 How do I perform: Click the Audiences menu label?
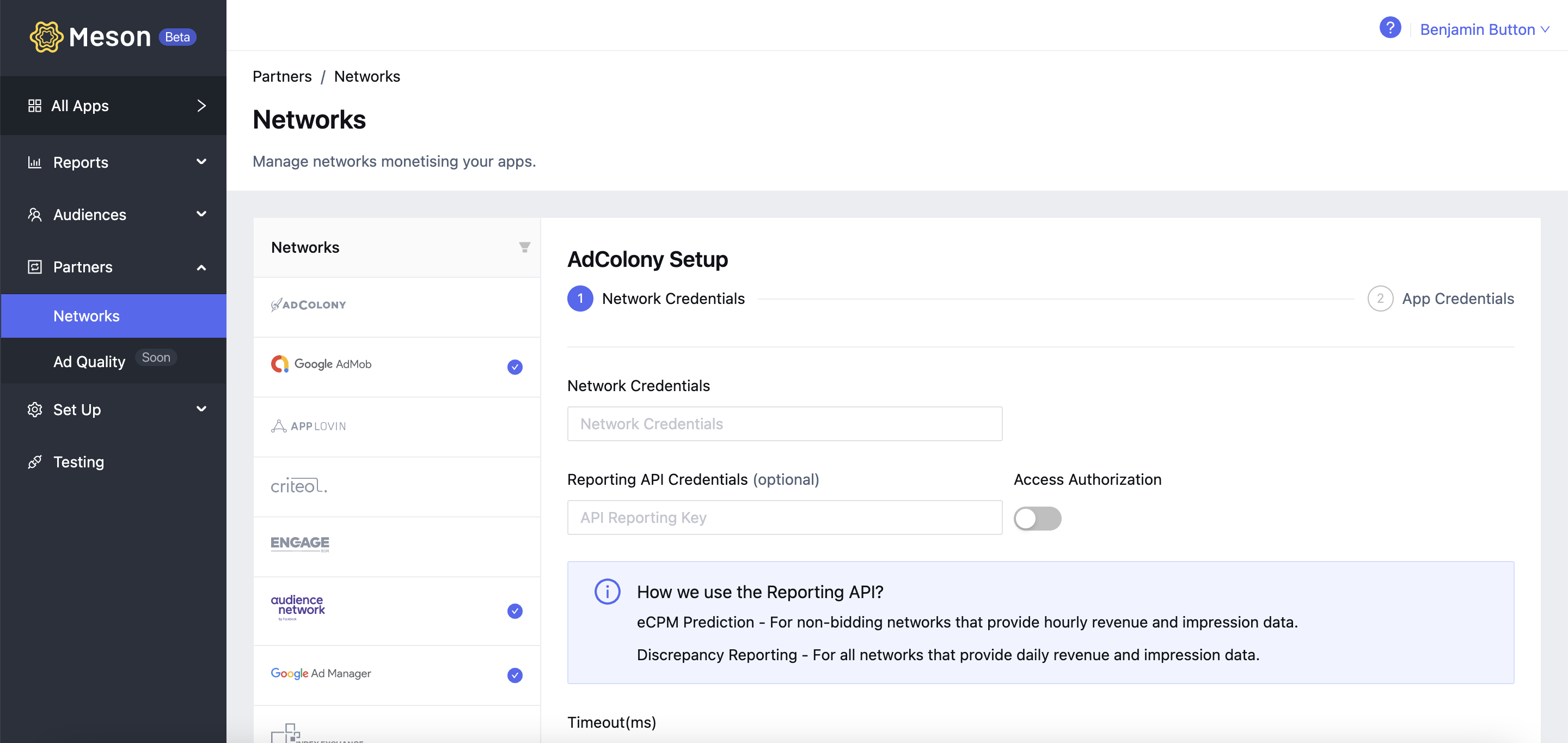(x=89, y=215)
